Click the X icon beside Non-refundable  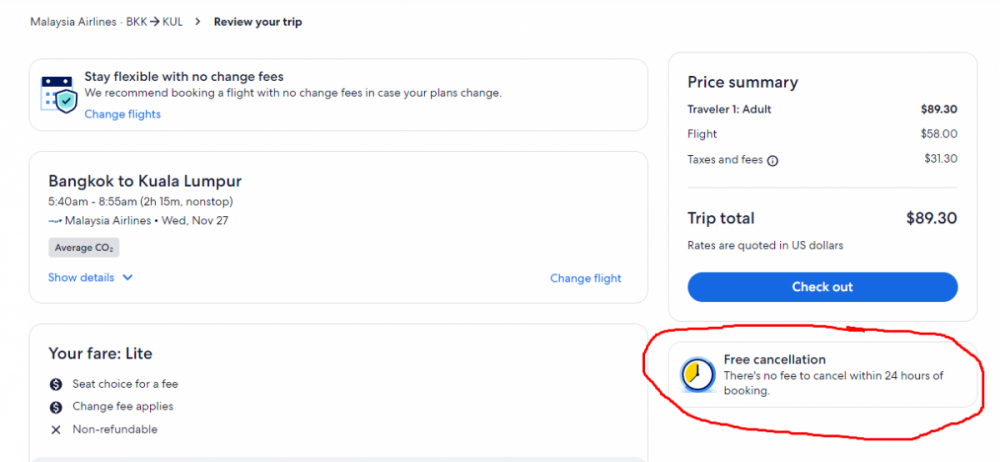tap(55, 430)
